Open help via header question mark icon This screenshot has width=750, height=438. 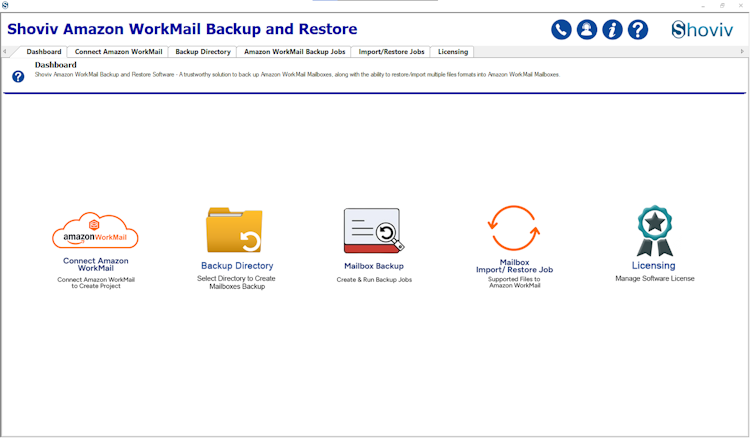638,30
